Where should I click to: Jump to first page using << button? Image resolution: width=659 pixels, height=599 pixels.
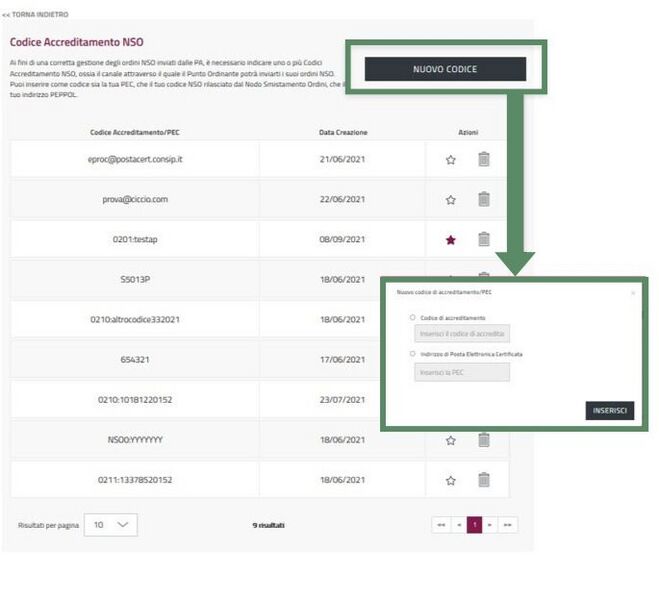point(440,525)
